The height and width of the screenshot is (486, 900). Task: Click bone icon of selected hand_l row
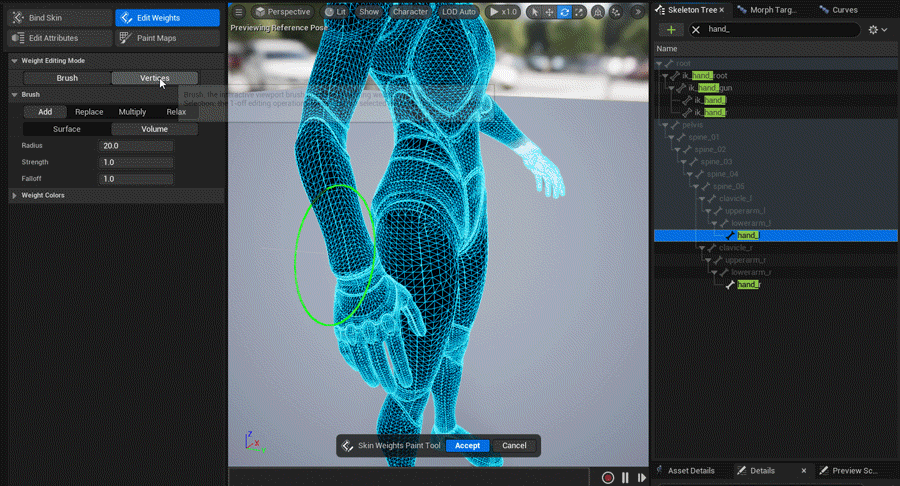[x=730, y=235]
